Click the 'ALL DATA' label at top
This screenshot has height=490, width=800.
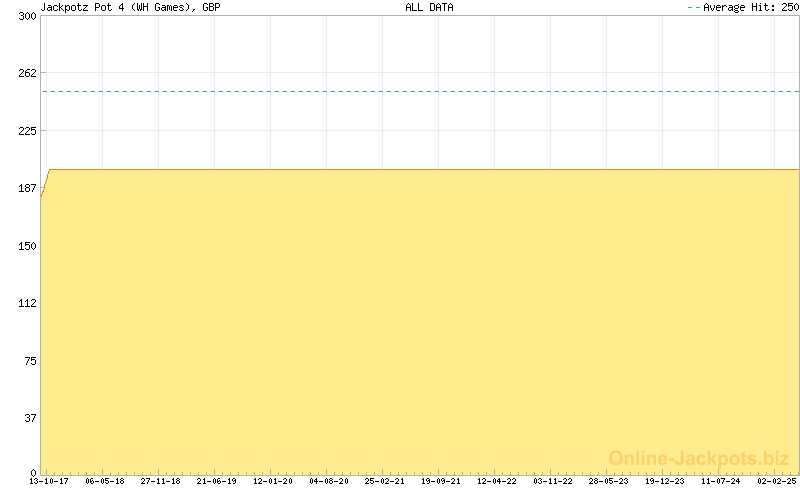coord(429,7)
